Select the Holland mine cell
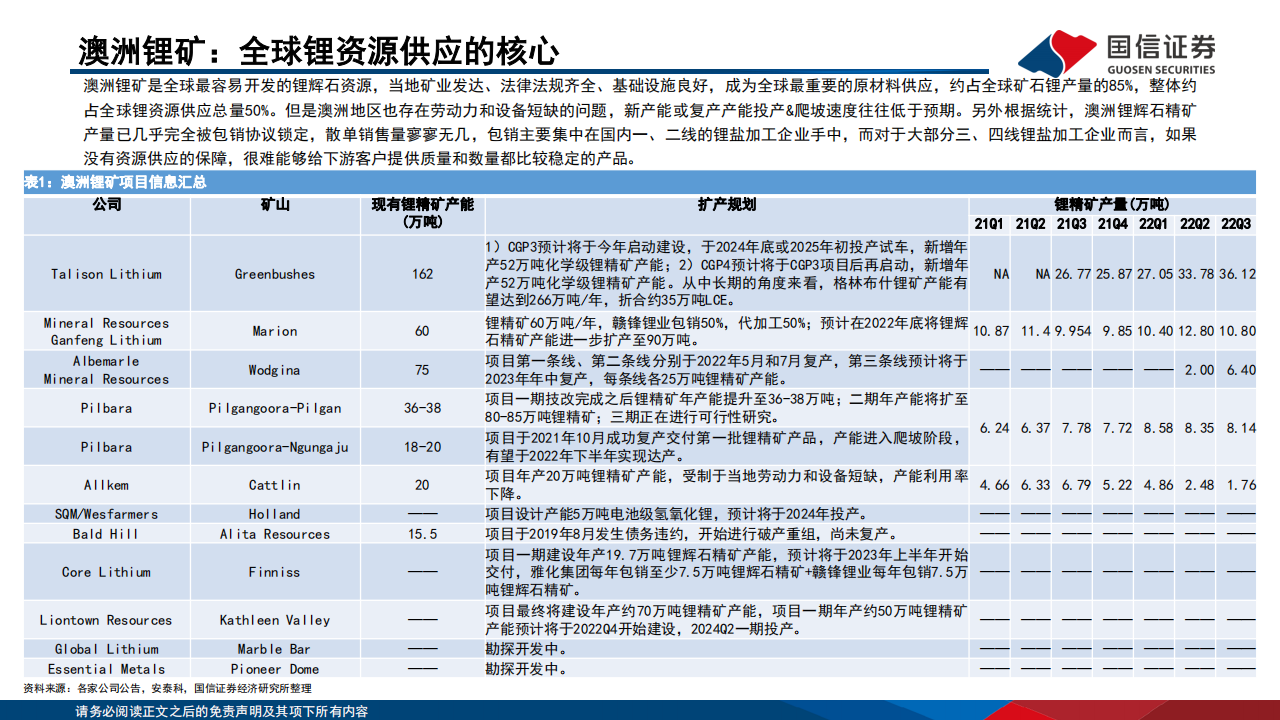 pyautogui.click(x=274, y=514)
